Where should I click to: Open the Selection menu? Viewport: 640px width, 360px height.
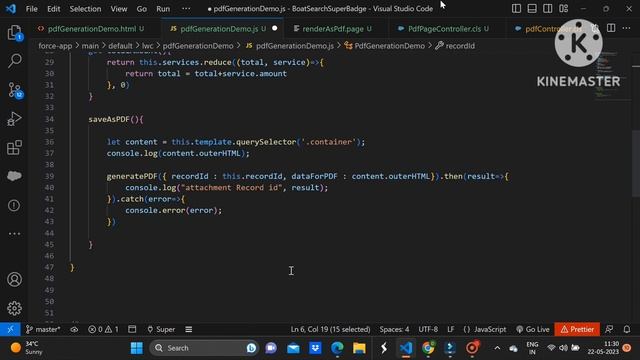(x=85, y=9)
